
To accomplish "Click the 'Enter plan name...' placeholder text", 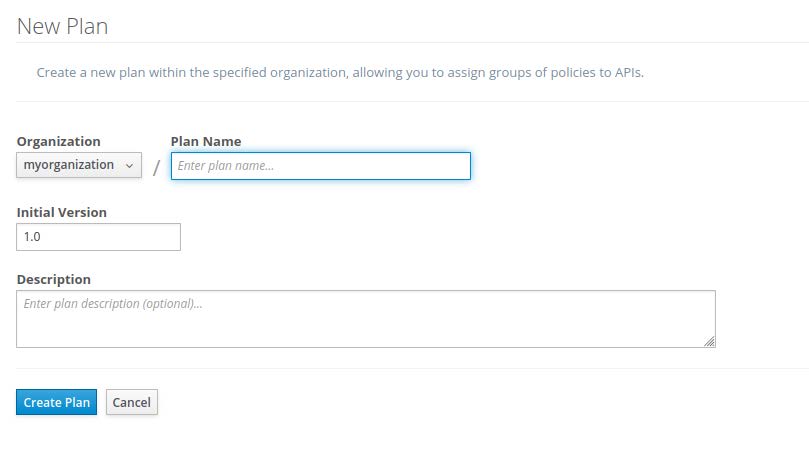I will coord(225,166).
